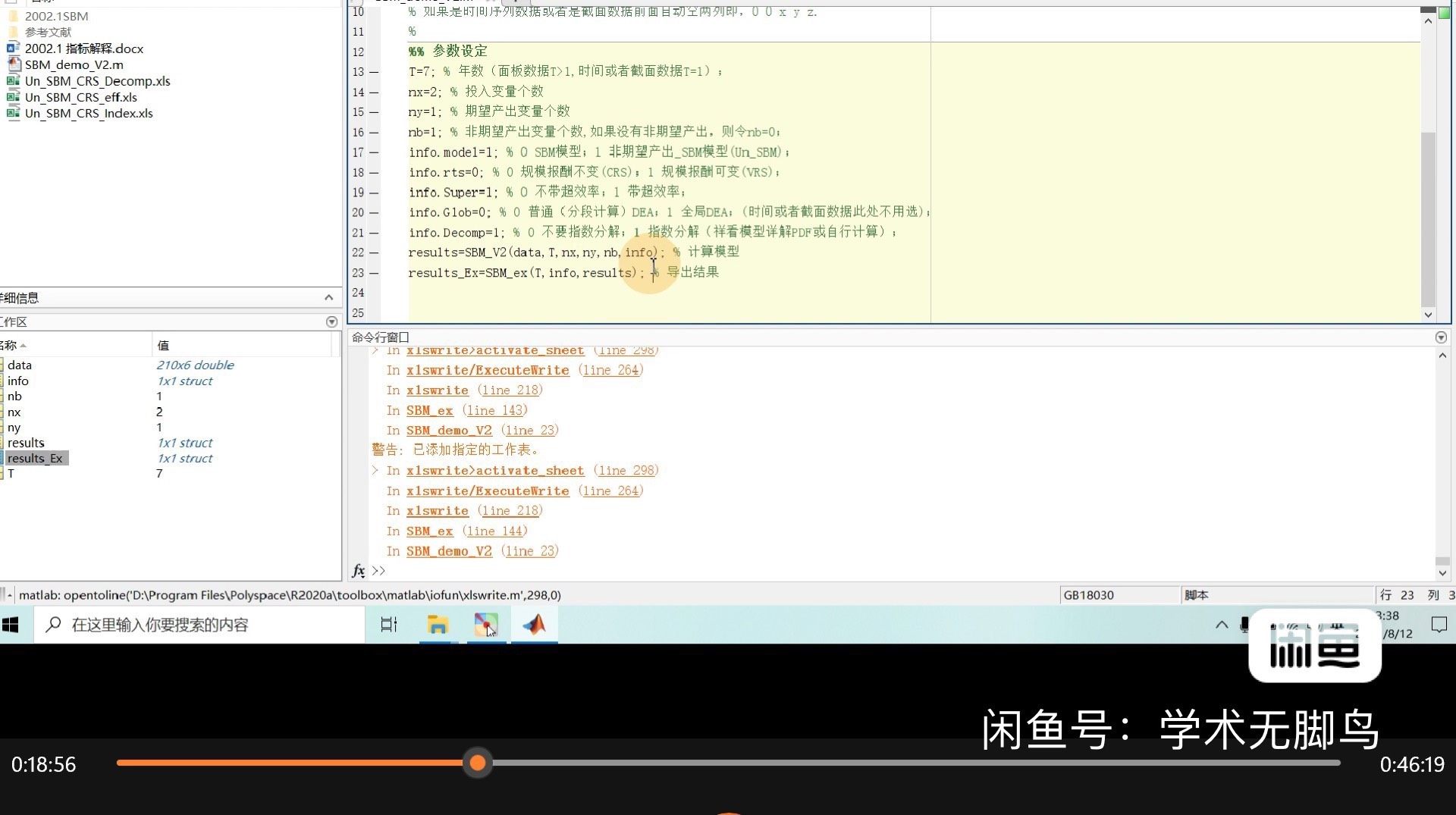
Task: Select the 'results' variable in workspace
Action: 26,443
